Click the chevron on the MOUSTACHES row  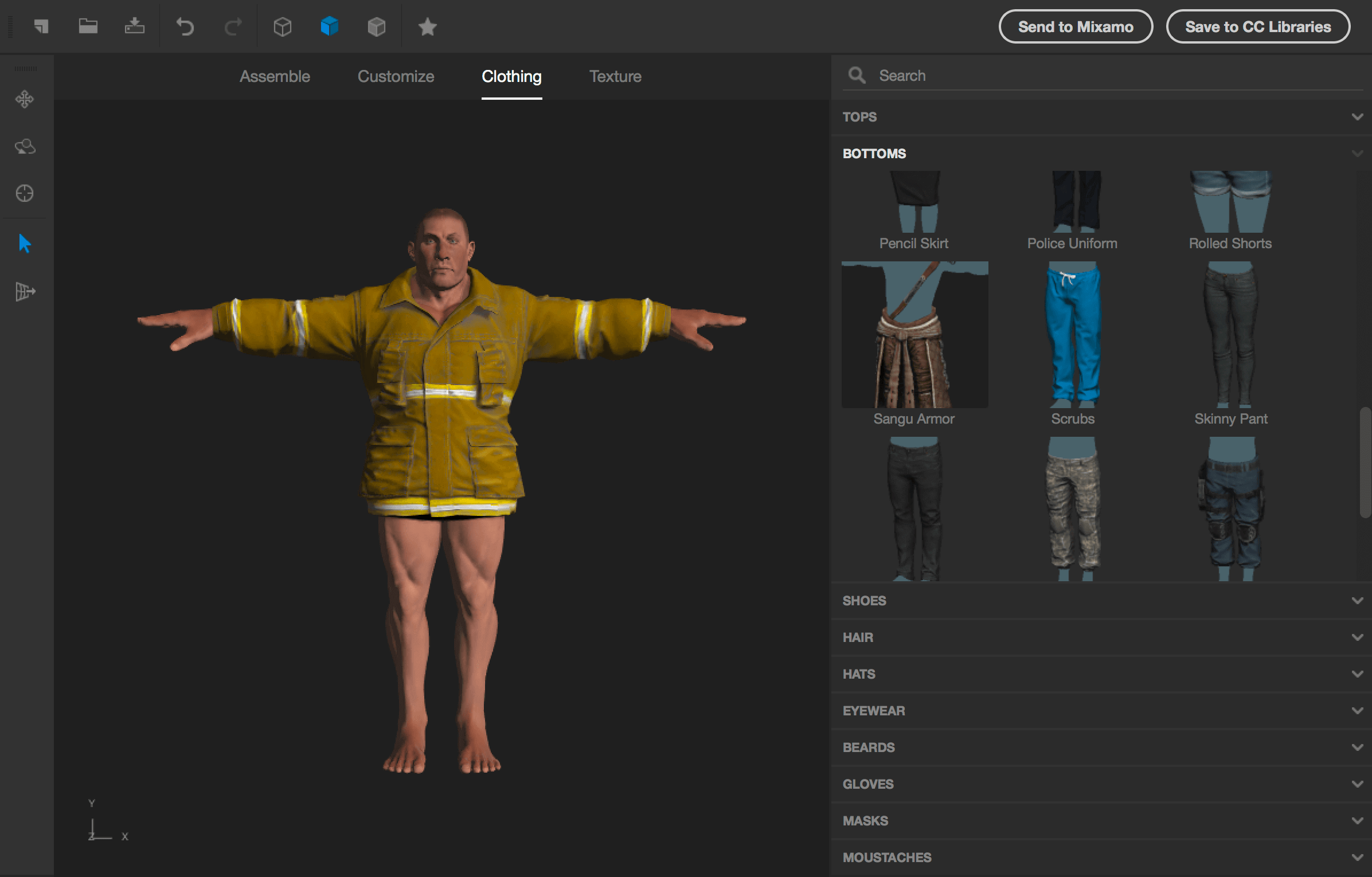coord(1357,858)
